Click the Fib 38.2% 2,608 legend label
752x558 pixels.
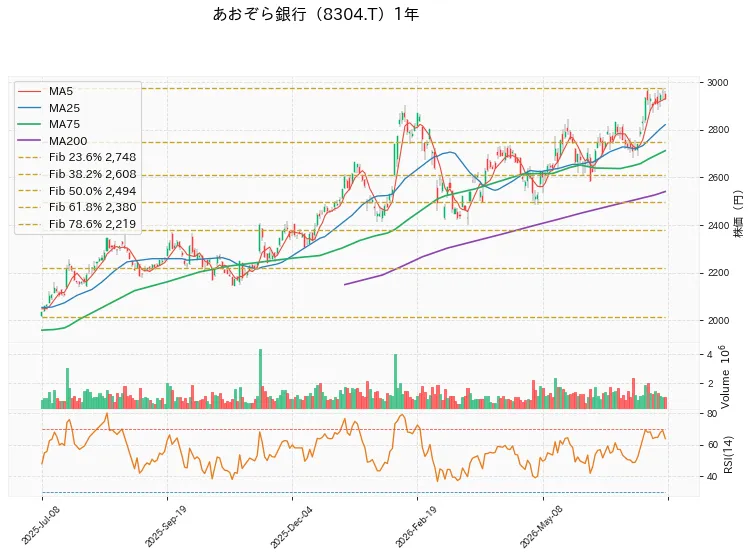click(93, 174)
